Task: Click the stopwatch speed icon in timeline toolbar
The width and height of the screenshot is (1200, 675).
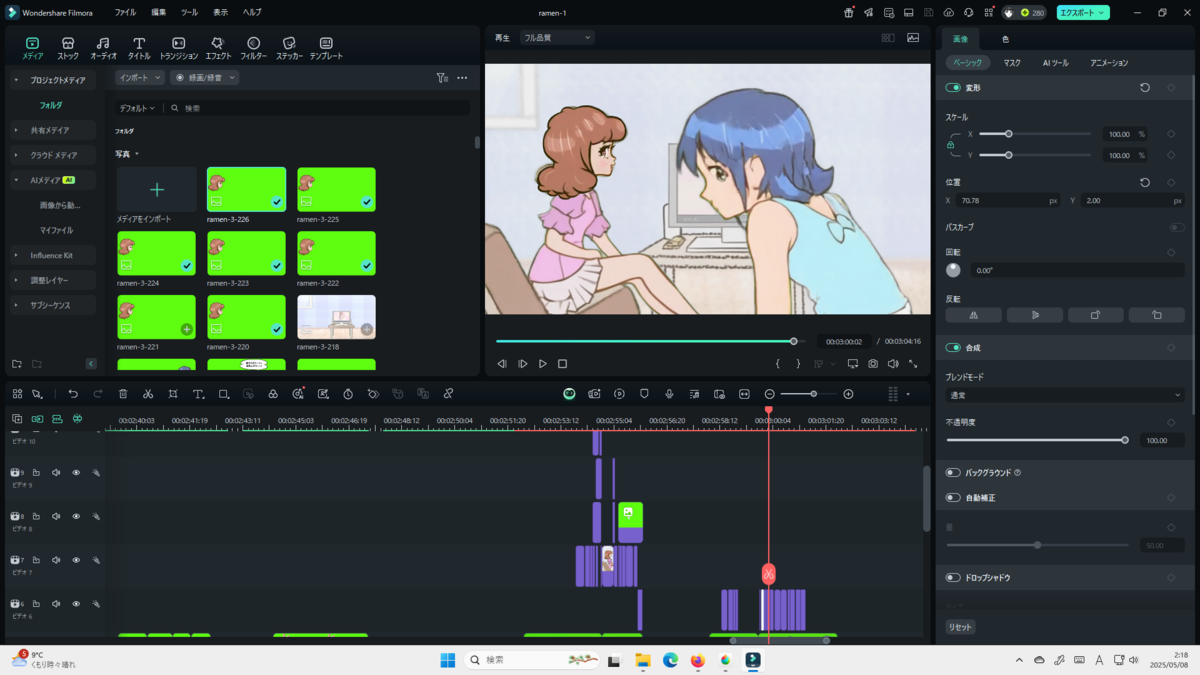Action: [x=348, y=394]
